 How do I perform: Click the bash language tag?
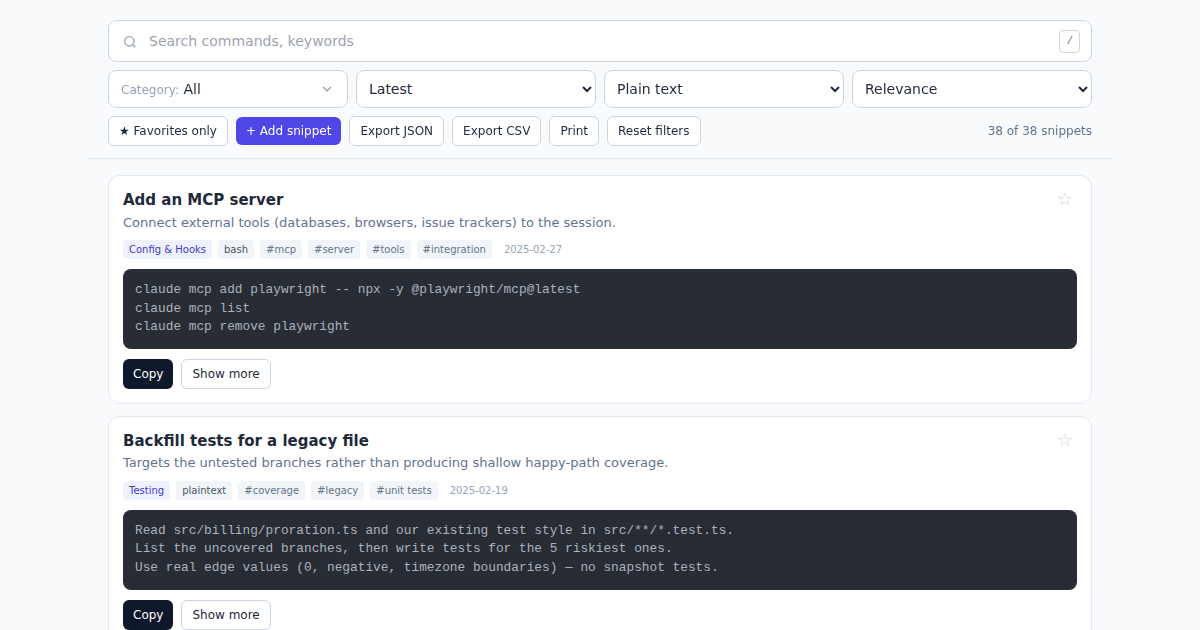pyautogui.click(x=236, y=249)
